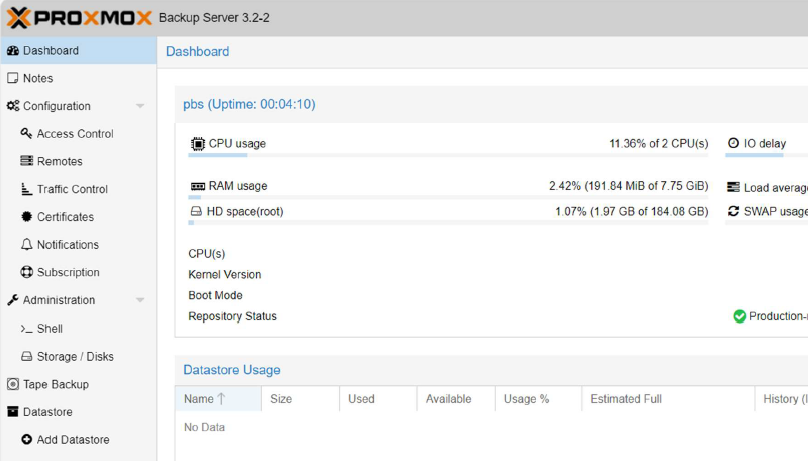Click the Storage / Disks drive icon
The width and height of the screenshot is (808, 461).
click(26, 356)
